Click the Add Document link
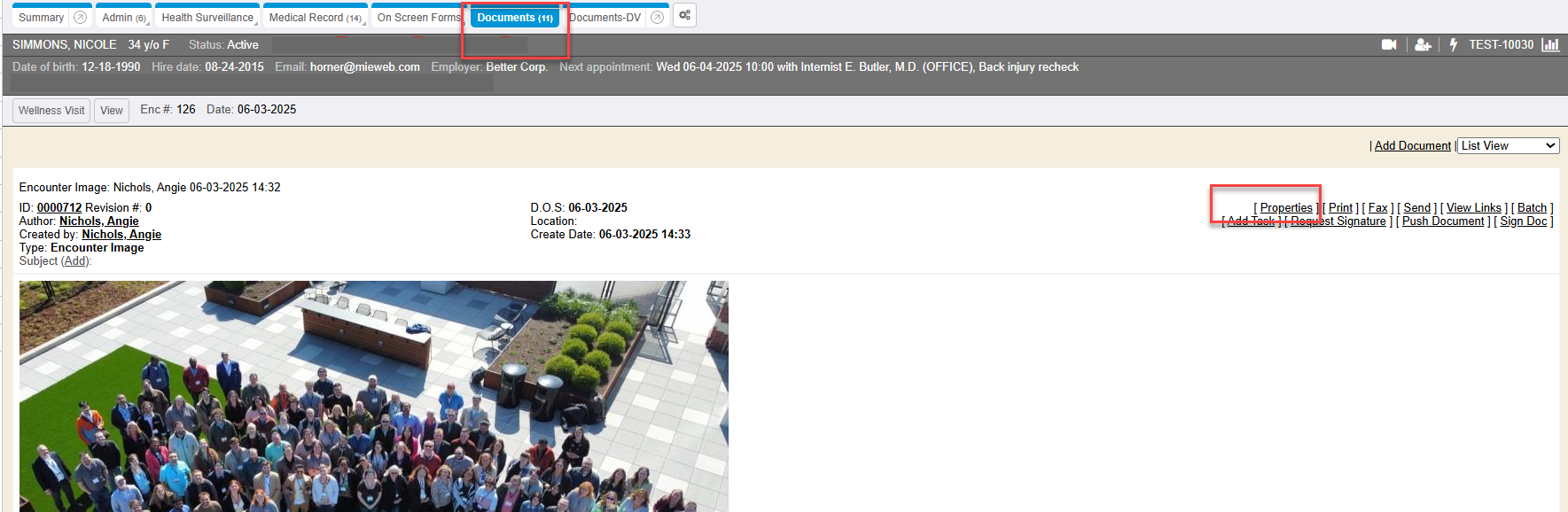Screen dimensions: 1568x512 pos(1412,146)
